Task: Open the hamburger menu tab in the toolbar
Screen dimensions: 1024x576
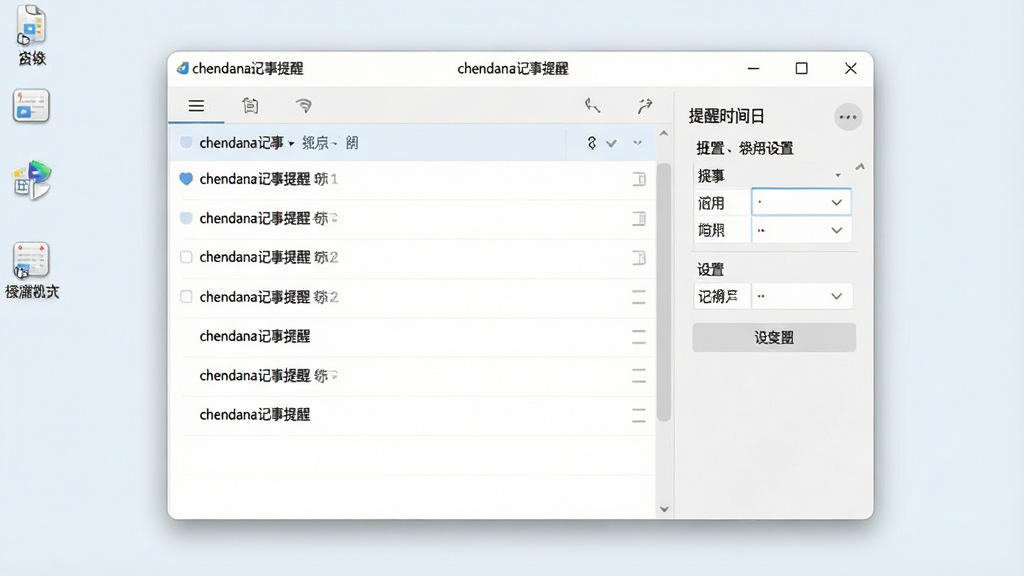Action: coord(196,106)
